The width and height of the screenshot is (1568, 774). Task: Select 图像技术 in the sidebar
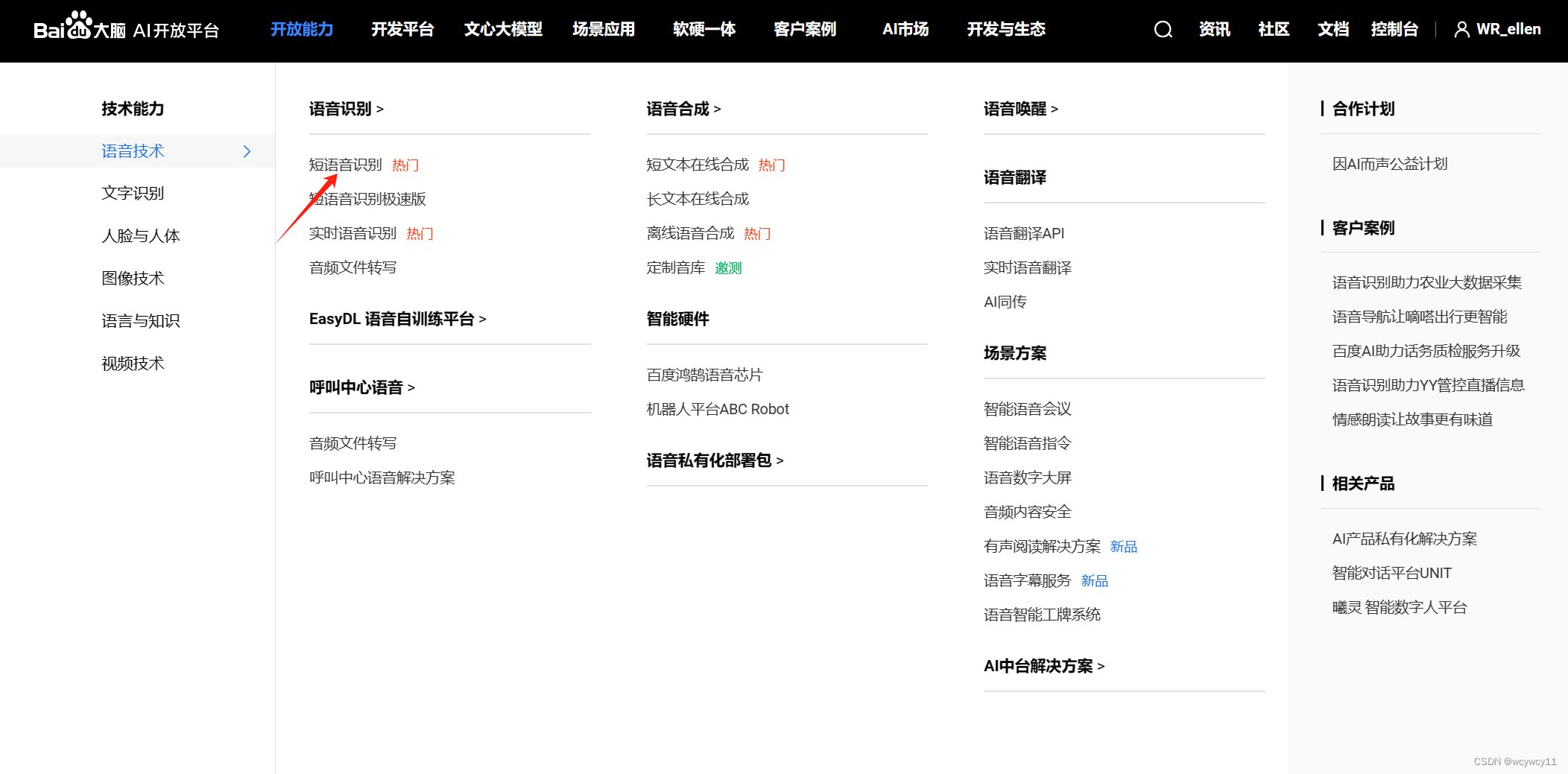click(x=133, y=279)
